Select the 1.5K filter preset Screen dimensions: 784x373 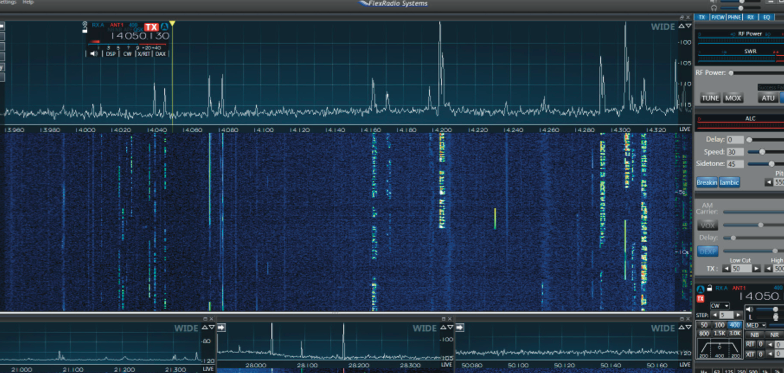(719, 333)
